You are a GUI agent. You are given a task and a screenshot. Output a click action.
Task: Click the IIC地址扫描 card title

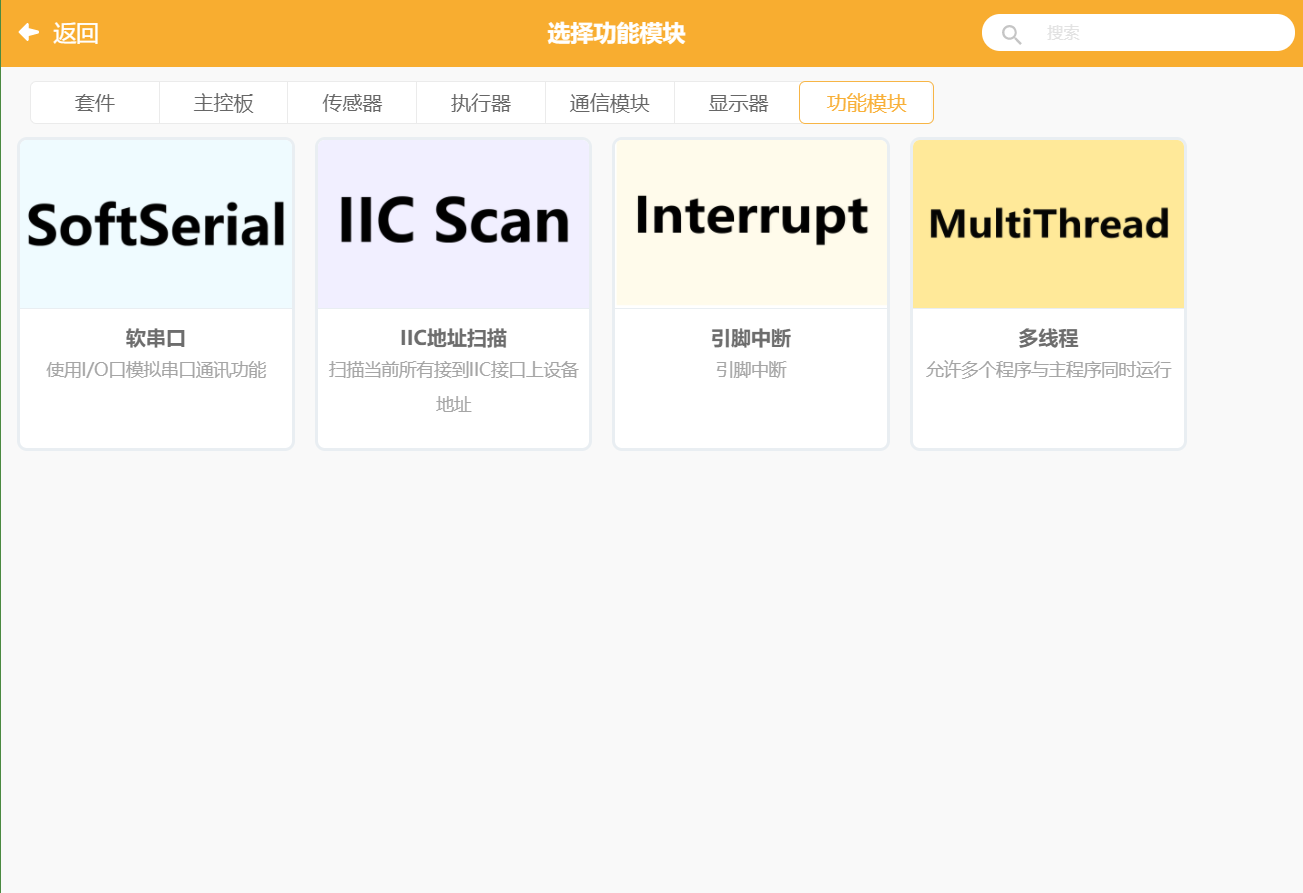point(452,338)
